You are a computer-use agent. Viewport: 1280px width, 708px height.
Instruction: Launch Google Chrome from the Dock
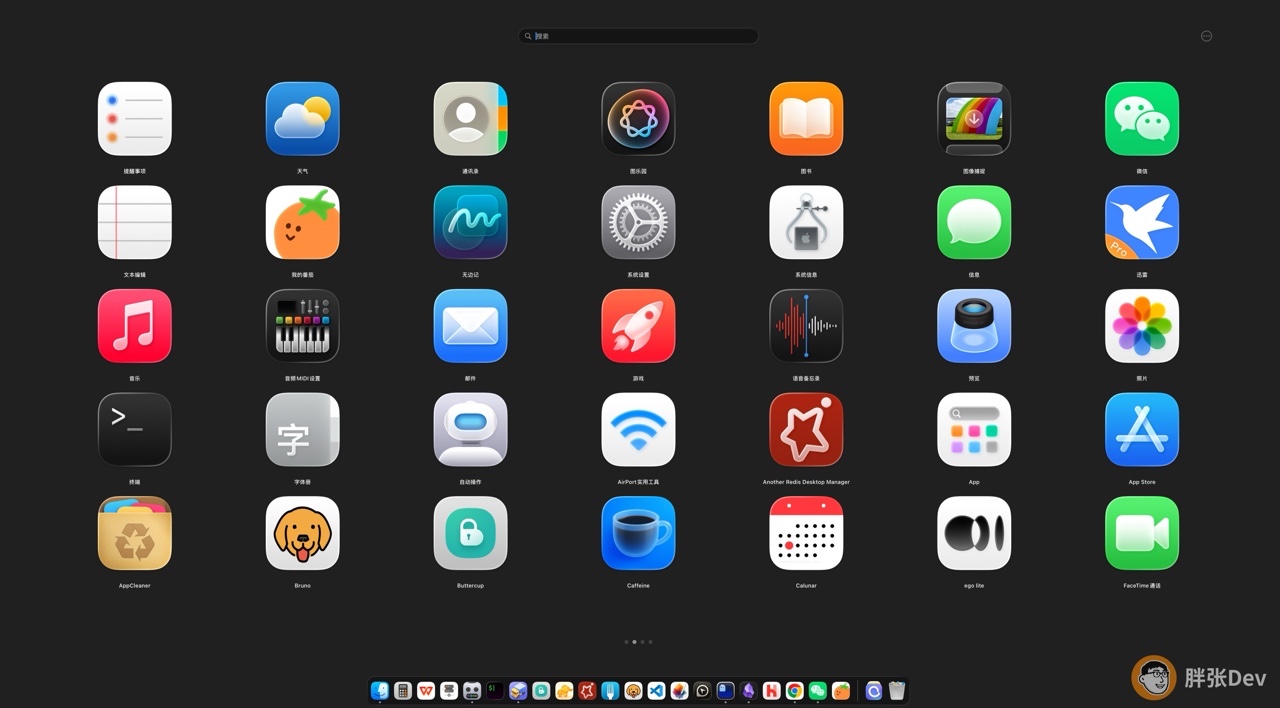click(794, 690)
